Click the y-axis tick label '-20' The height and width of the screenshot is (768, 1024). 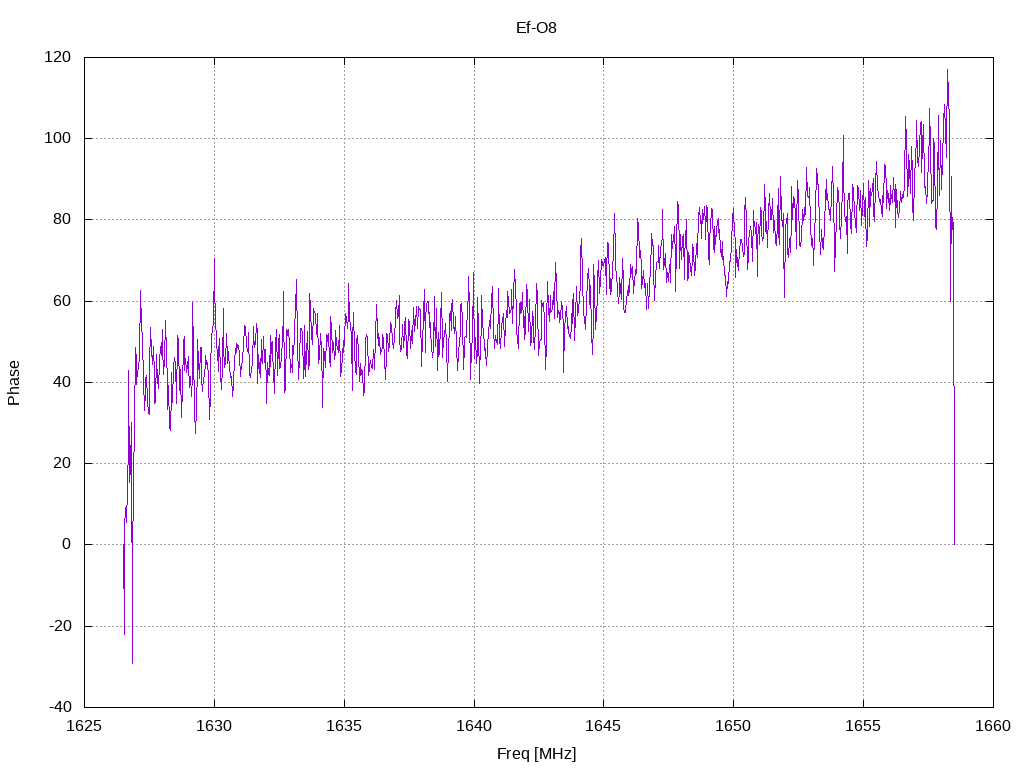tap(60, 626)
